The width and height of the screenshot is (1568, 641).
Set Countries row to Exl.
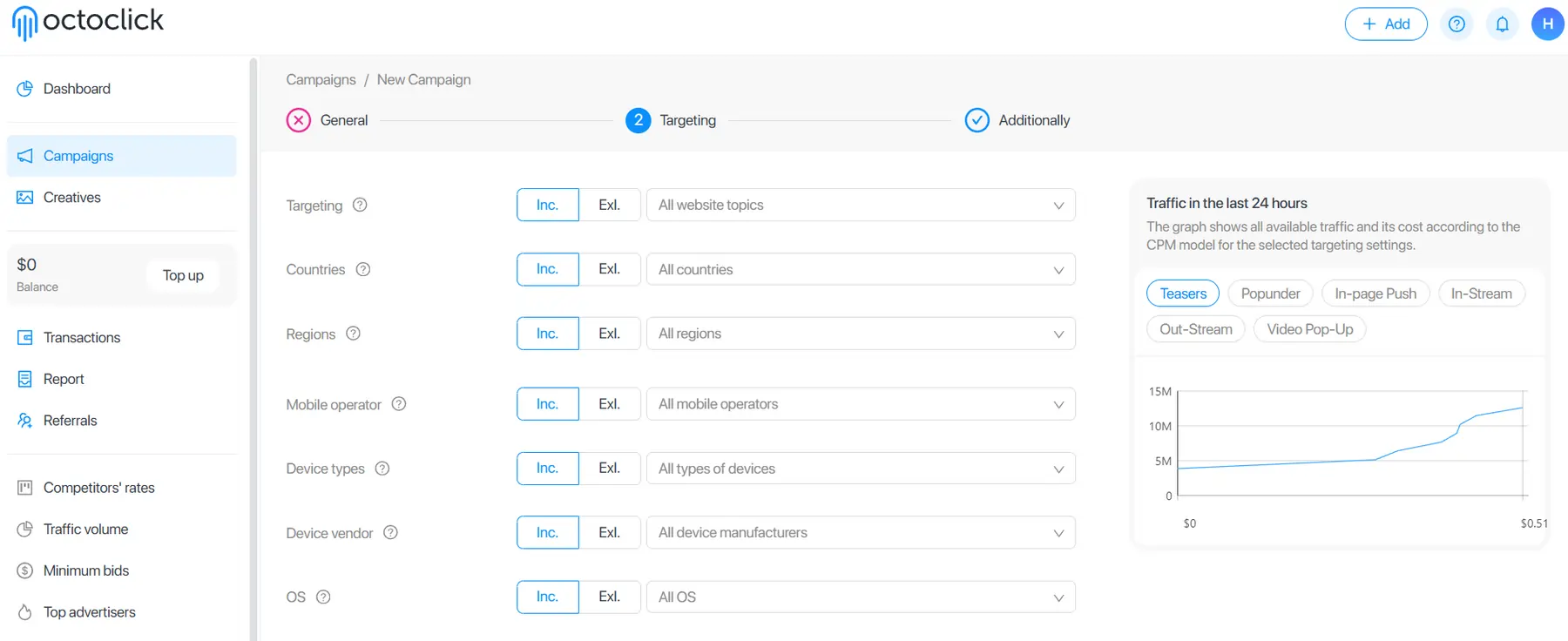[610, 269]
